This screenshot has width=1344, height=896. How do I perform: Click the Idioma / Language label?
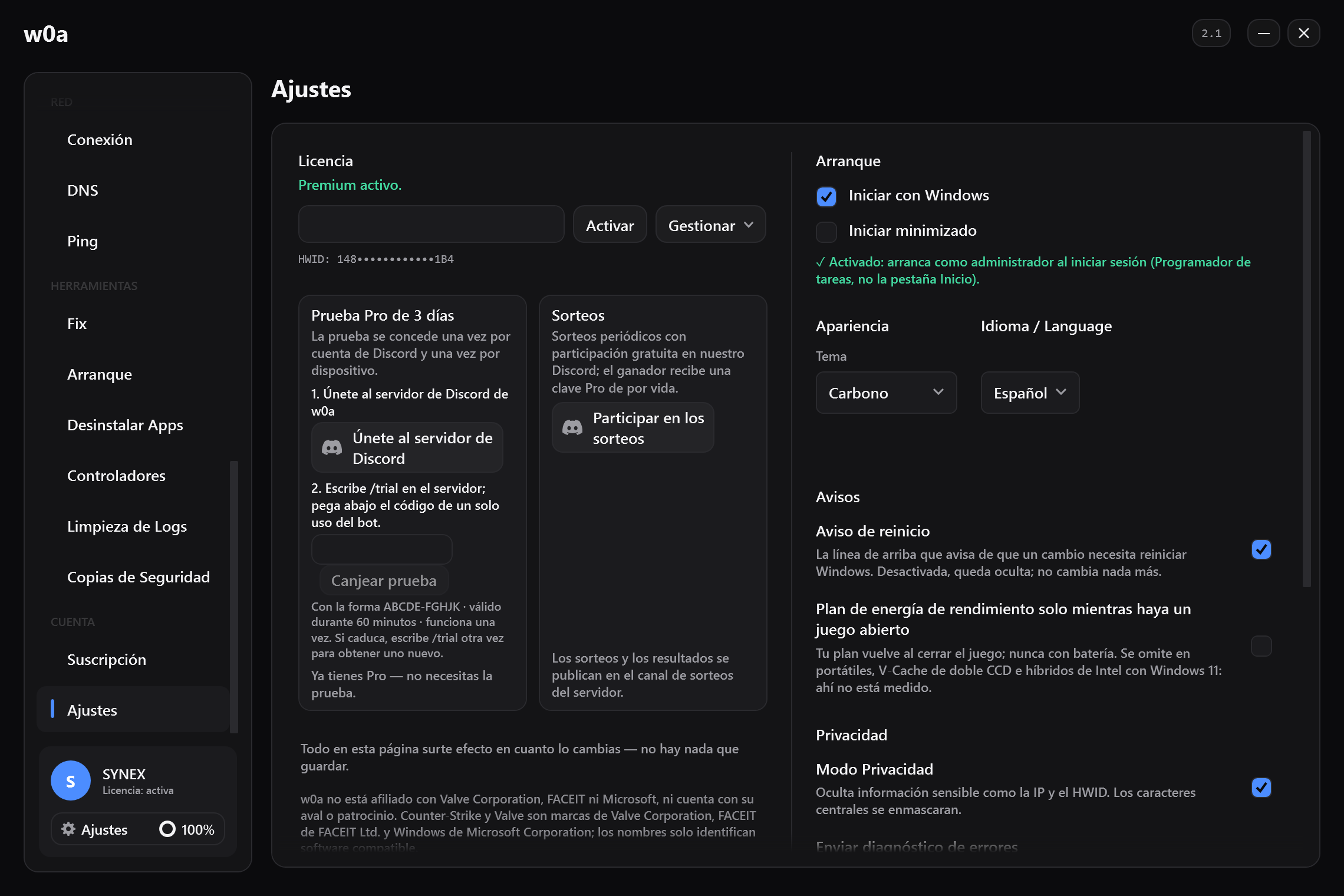(1046, 326)
